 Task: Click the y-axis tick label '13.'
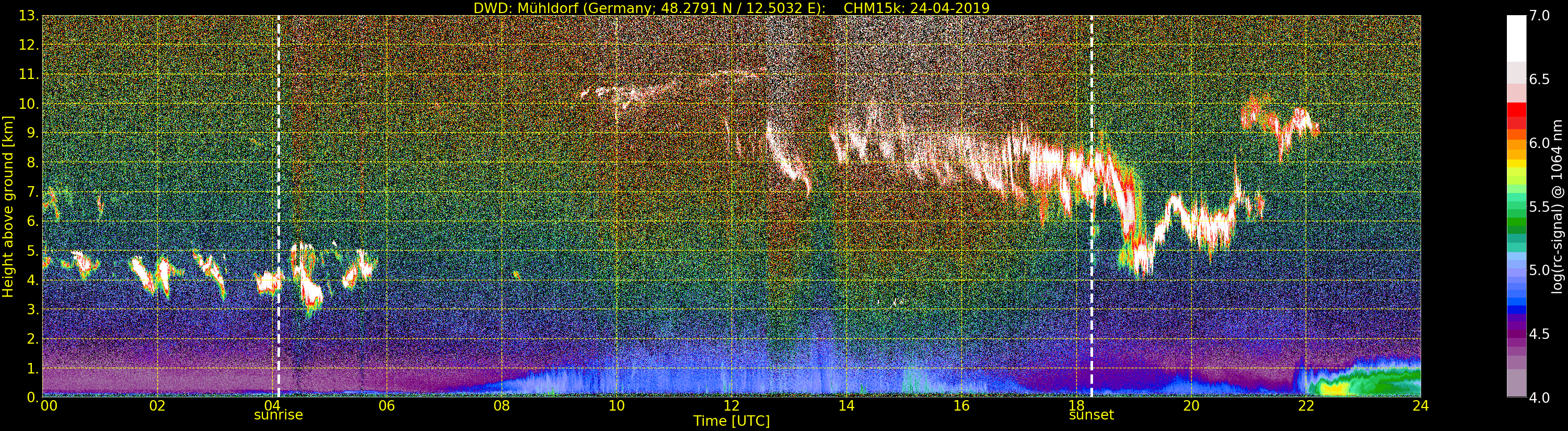click(29, 16)
